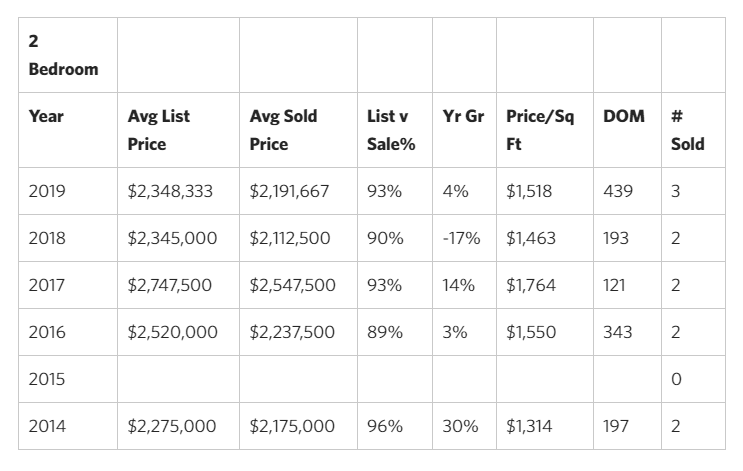The width and height of the screenshot is (743, 471).
Task: Select the "Yr Gr" header cell
Action: coord(463,116)
